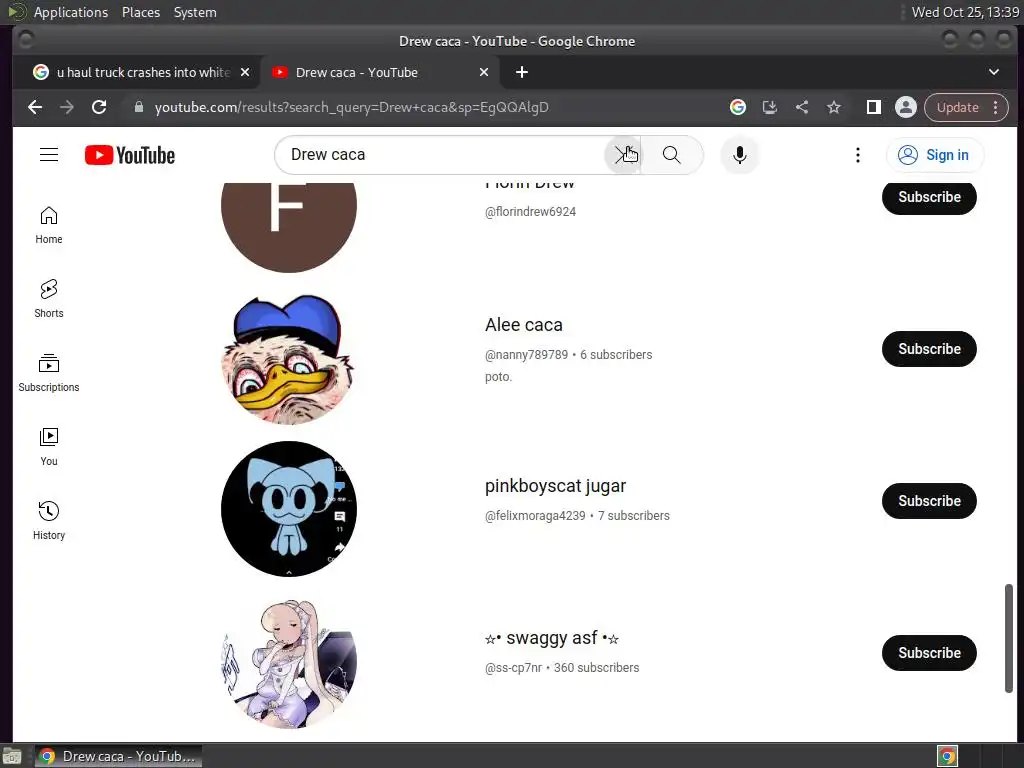
Task: Bookmark this page with the star
Action: pyautogui.click(x=834, y=107)
